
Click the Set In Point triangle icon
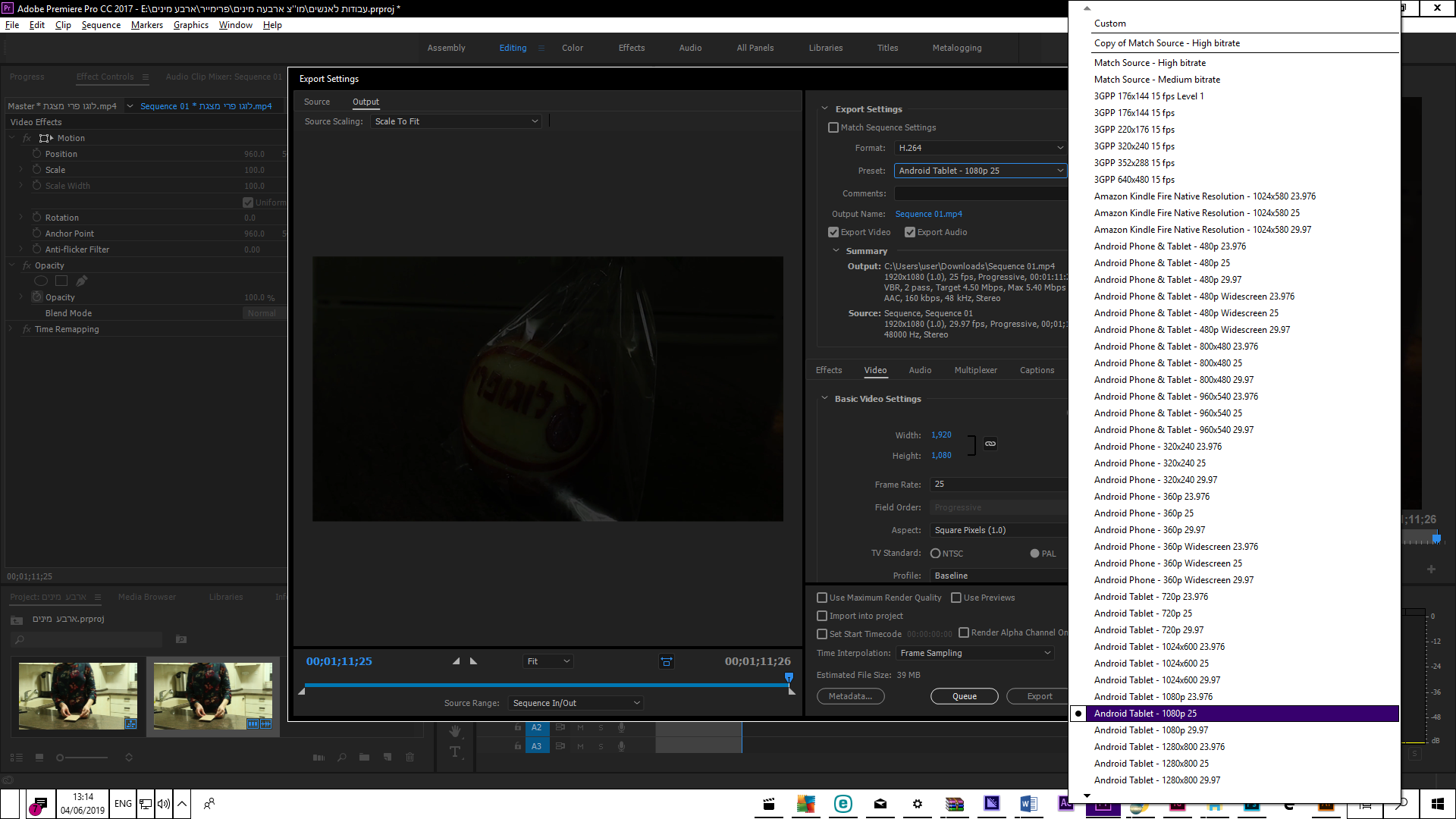(456, 661)
